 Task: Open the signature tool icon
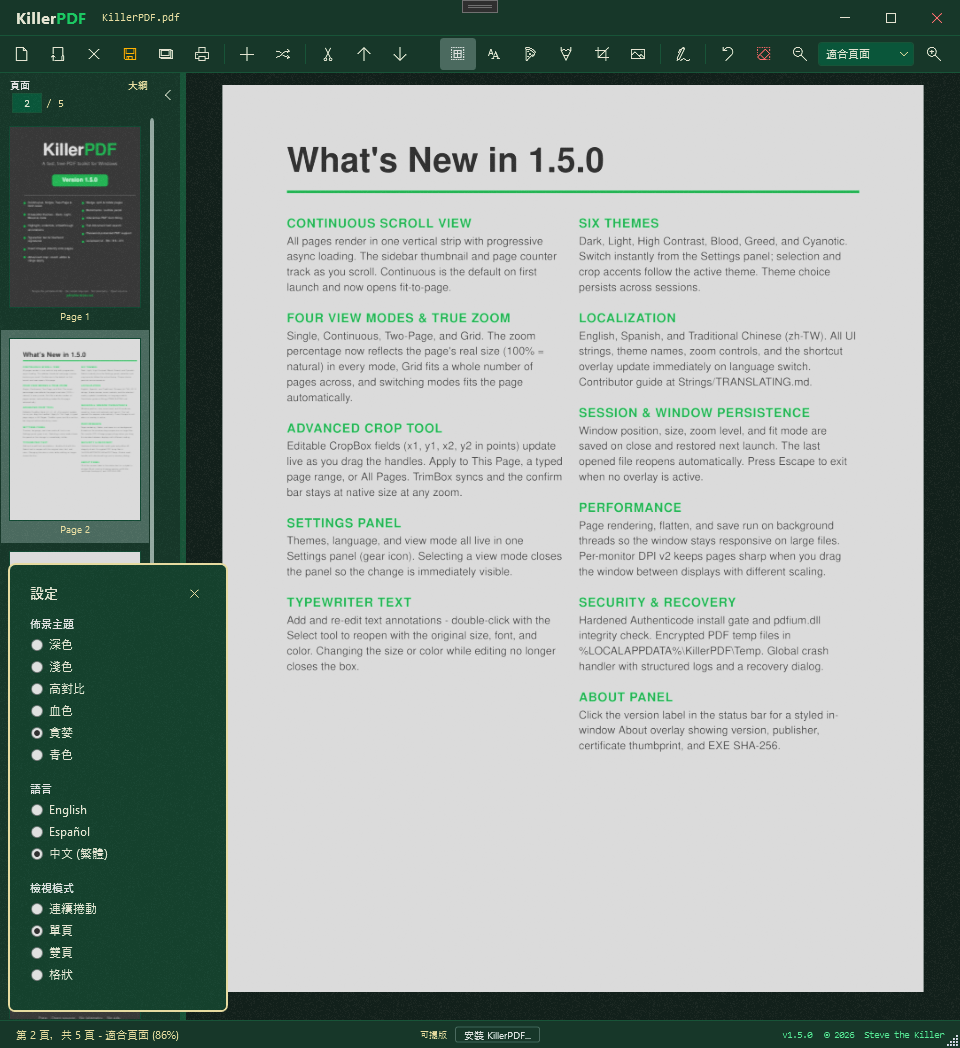[x=683, y=54]
